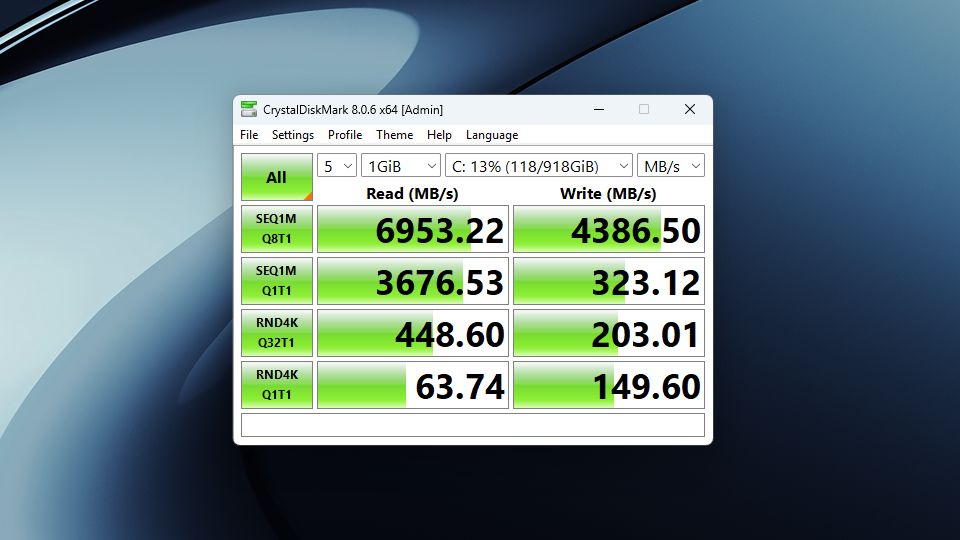
Task: Run the RND4K Q1T1 benchmark
Action: [276, 385]
